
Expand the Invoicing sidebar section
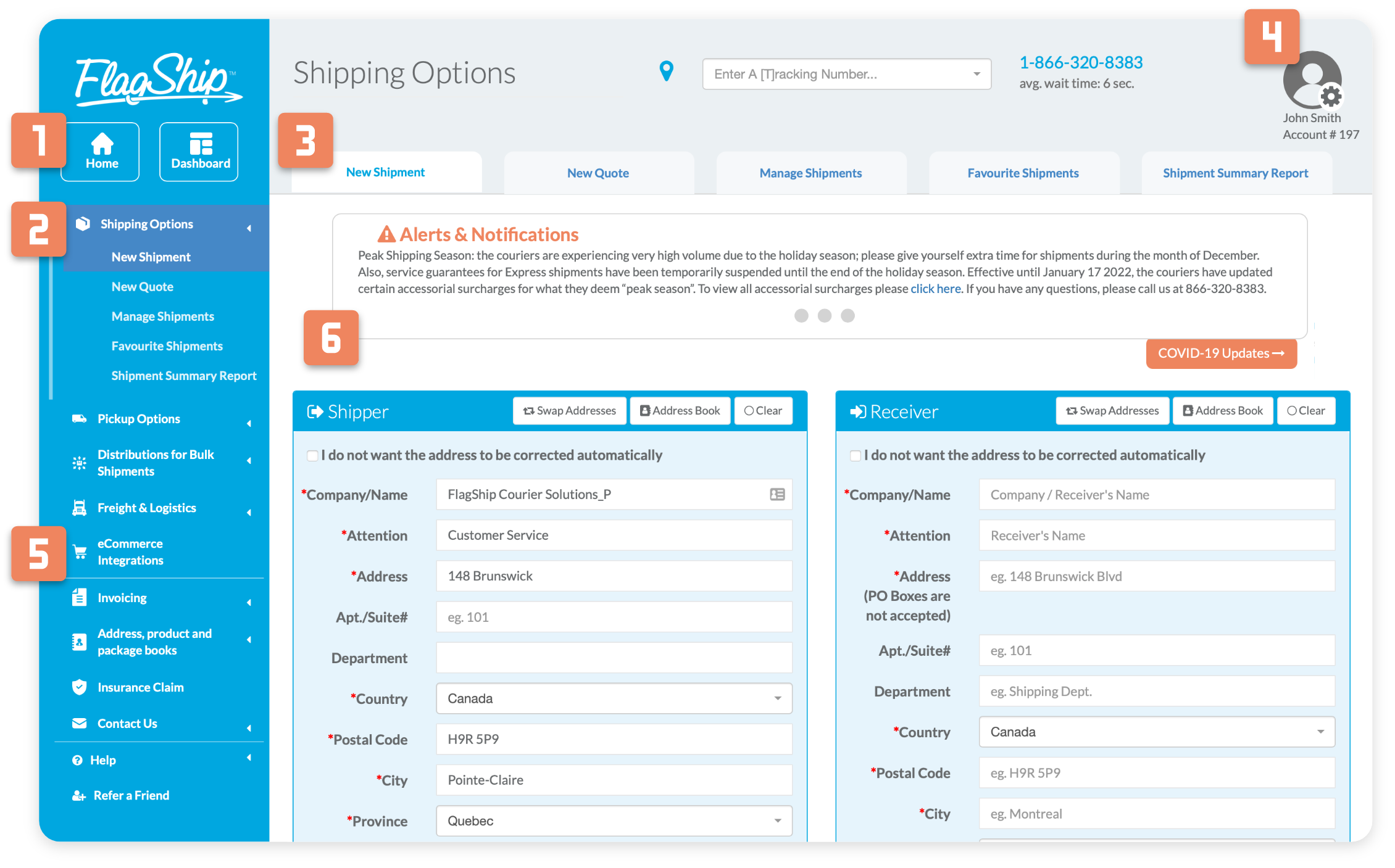[161, 598]
